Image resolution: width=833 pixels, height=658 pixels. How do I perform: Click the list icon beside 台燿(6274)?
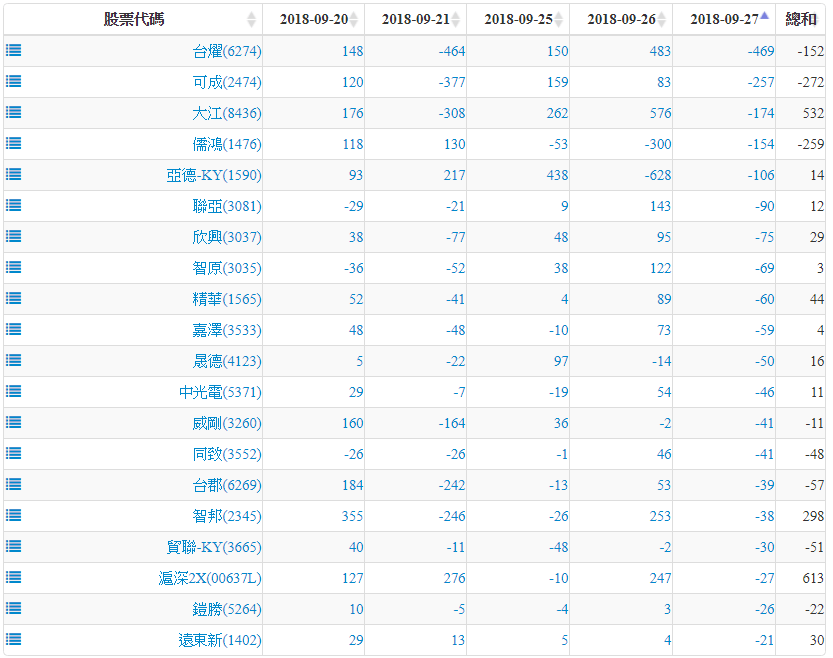pyautogui.click(x=14, y=51)
